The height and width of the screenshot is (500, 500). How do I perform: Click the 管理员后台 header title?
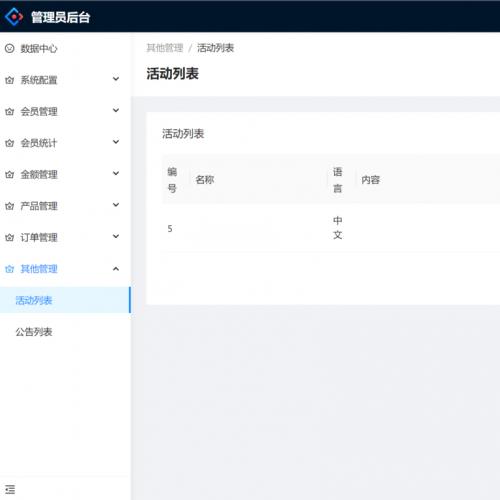(60, 17)
